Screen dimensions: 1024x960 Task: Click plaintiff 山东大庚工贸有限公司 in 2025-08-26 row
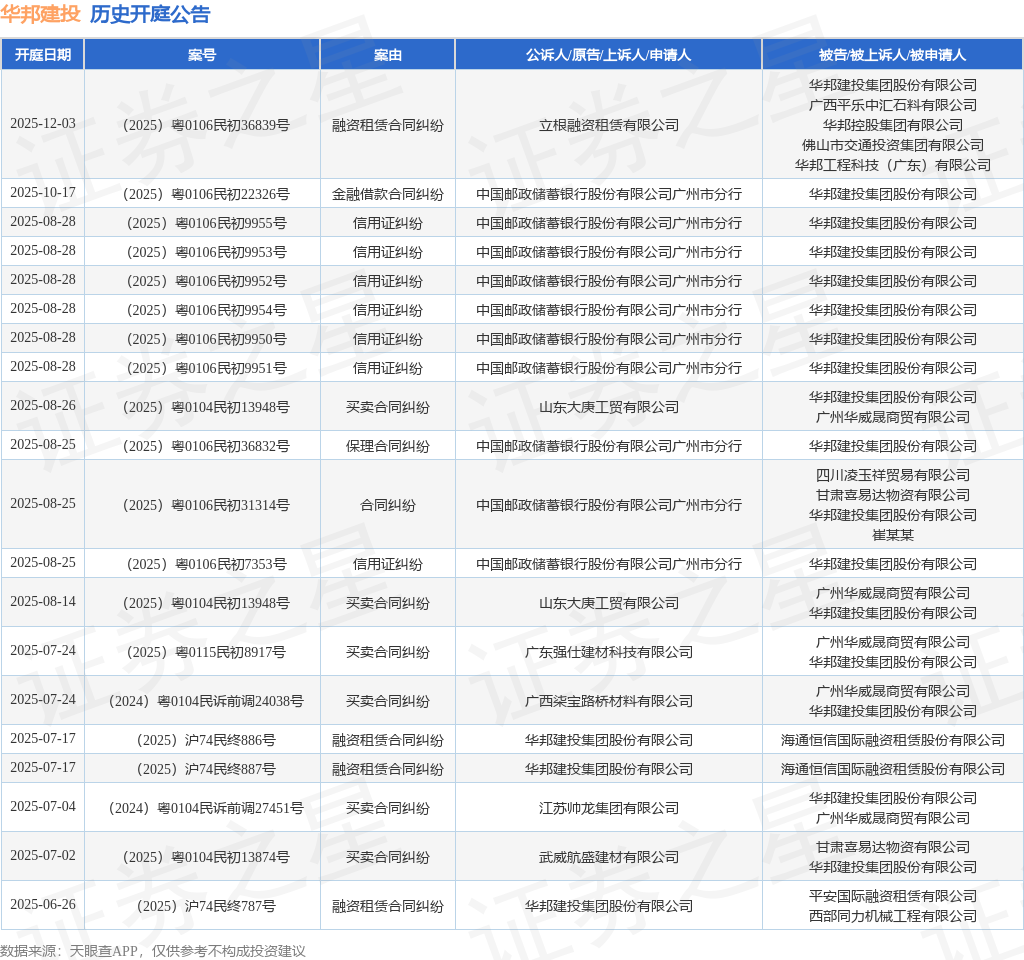click(609, 408)
